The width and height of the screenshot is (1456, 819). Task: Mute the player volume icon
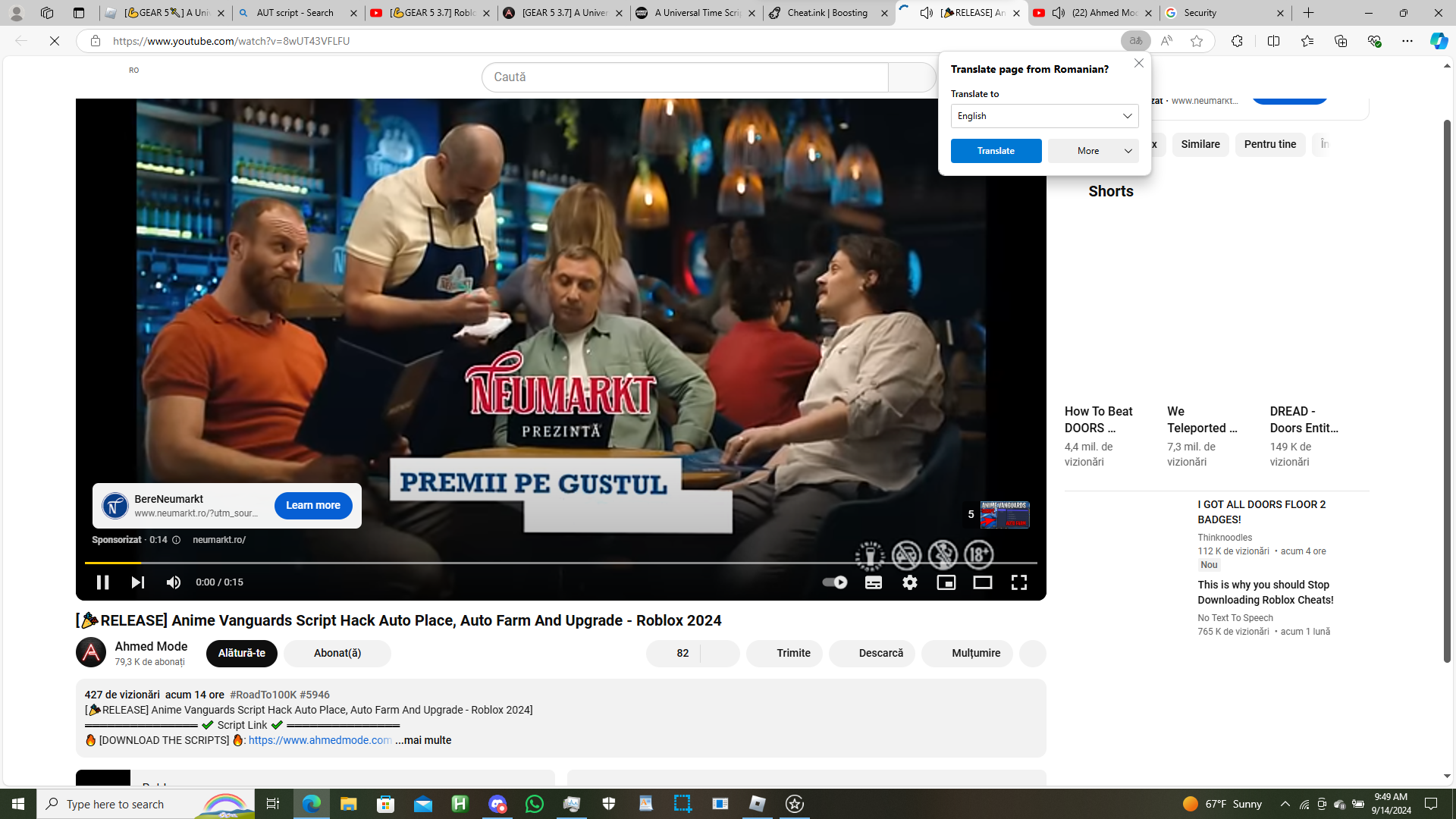174,582
